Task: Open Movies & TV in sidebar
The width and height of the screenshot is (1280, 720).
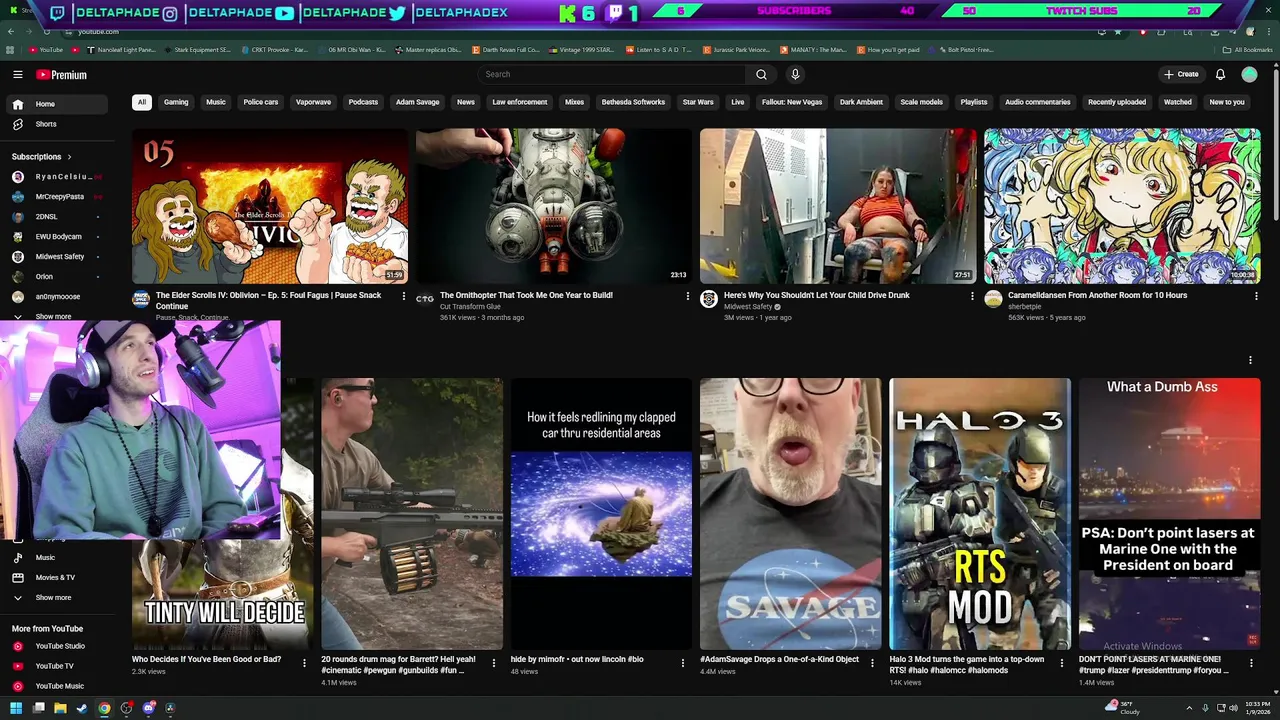Action: (x=57, y=578)
